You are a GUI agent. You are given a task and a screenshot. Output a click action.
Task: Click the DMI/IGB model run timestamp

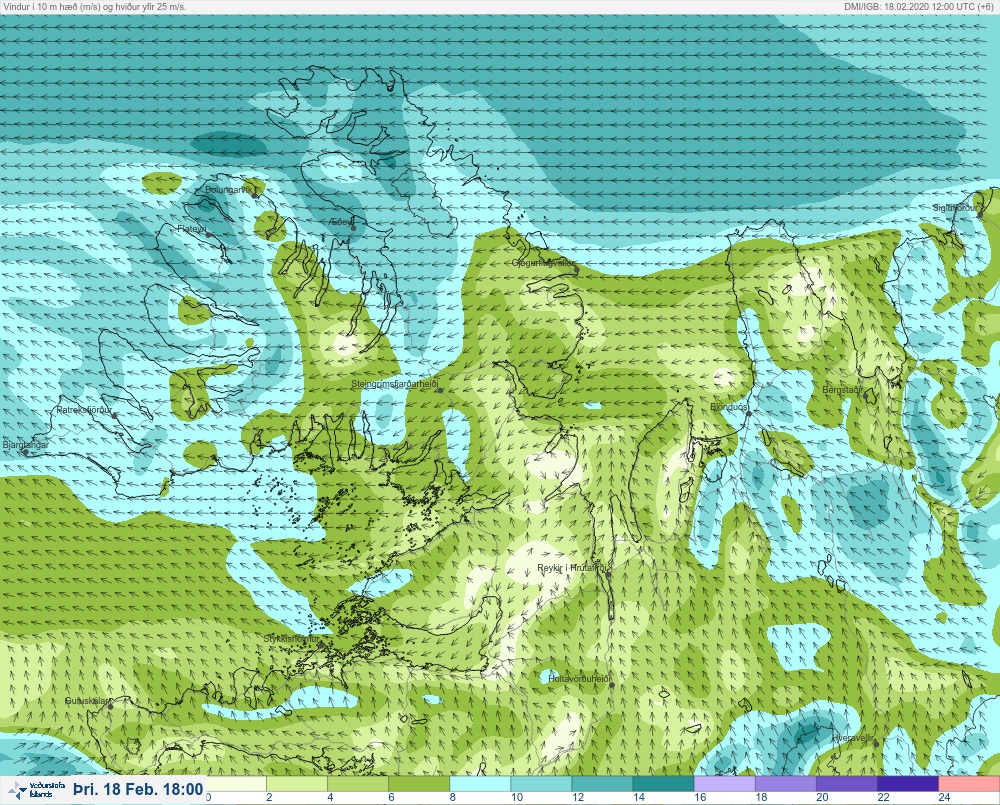tap(918, 6)
